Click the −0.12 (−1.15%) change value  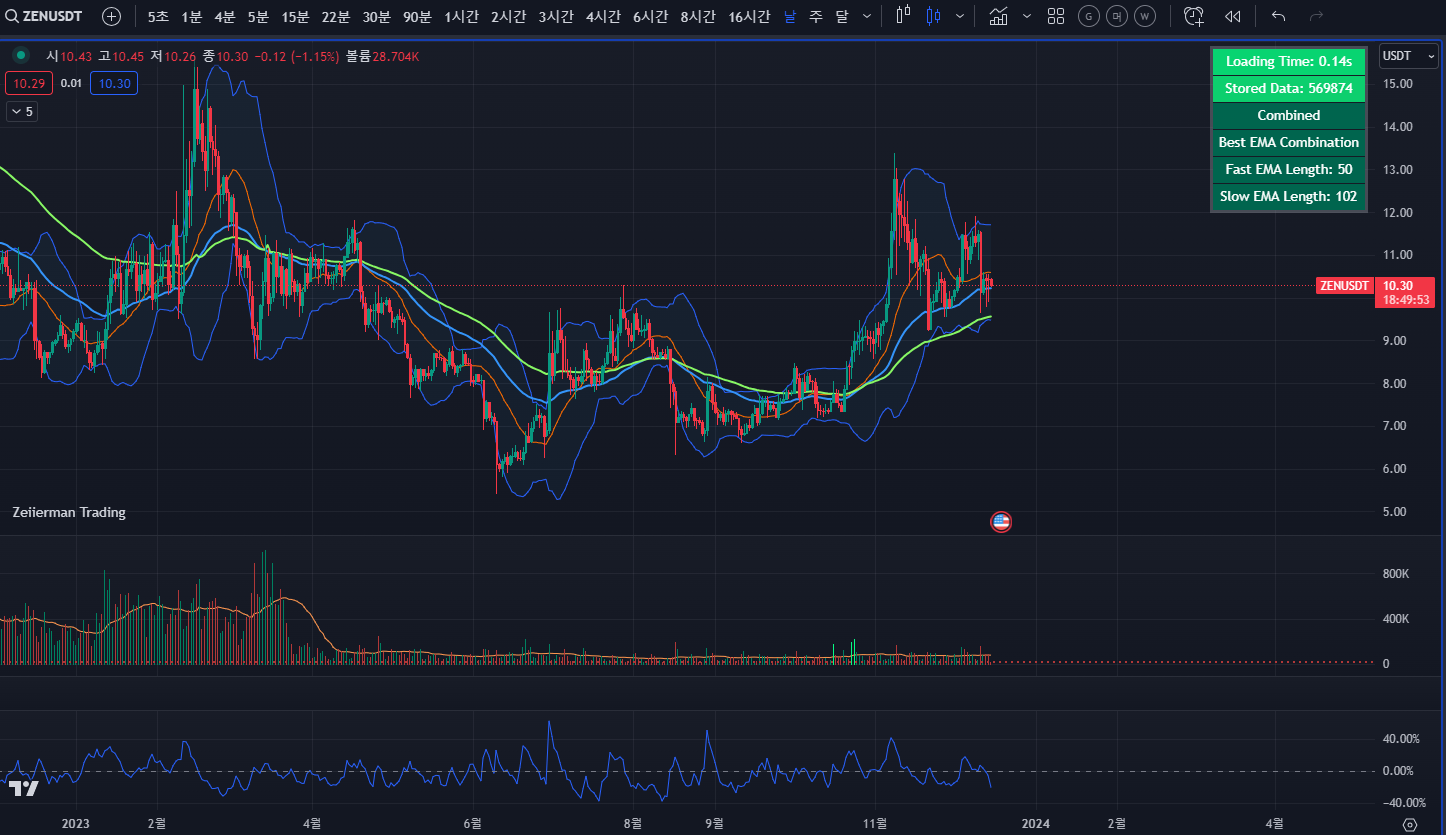click(298, 56)
